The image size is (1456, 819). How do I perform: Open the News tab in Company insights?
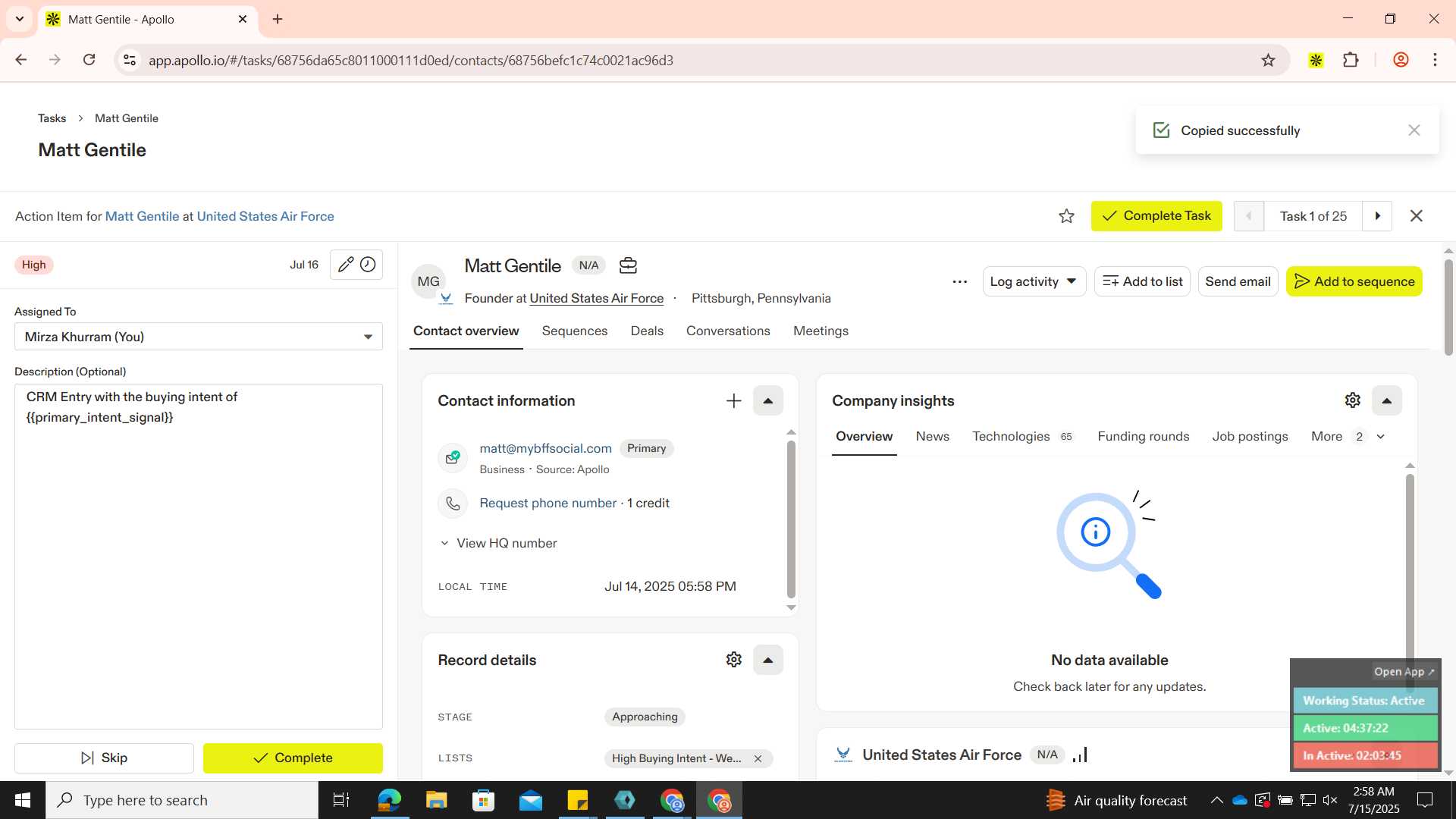[932, 437]
